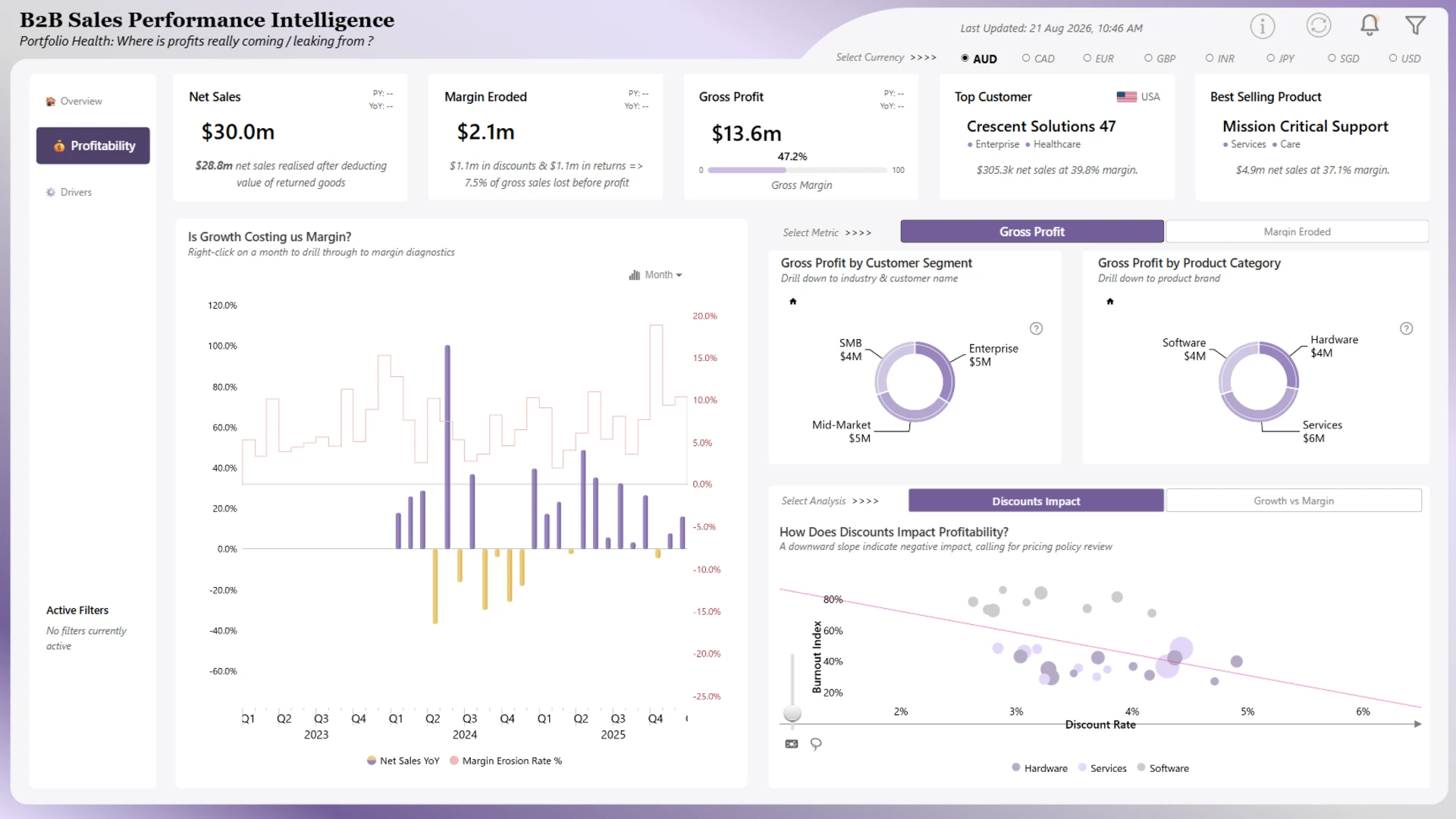Click the circular refresh icon in the header
Image resolution: width=1456 pixels, height=819 pixels.
tap(1319, 26)
